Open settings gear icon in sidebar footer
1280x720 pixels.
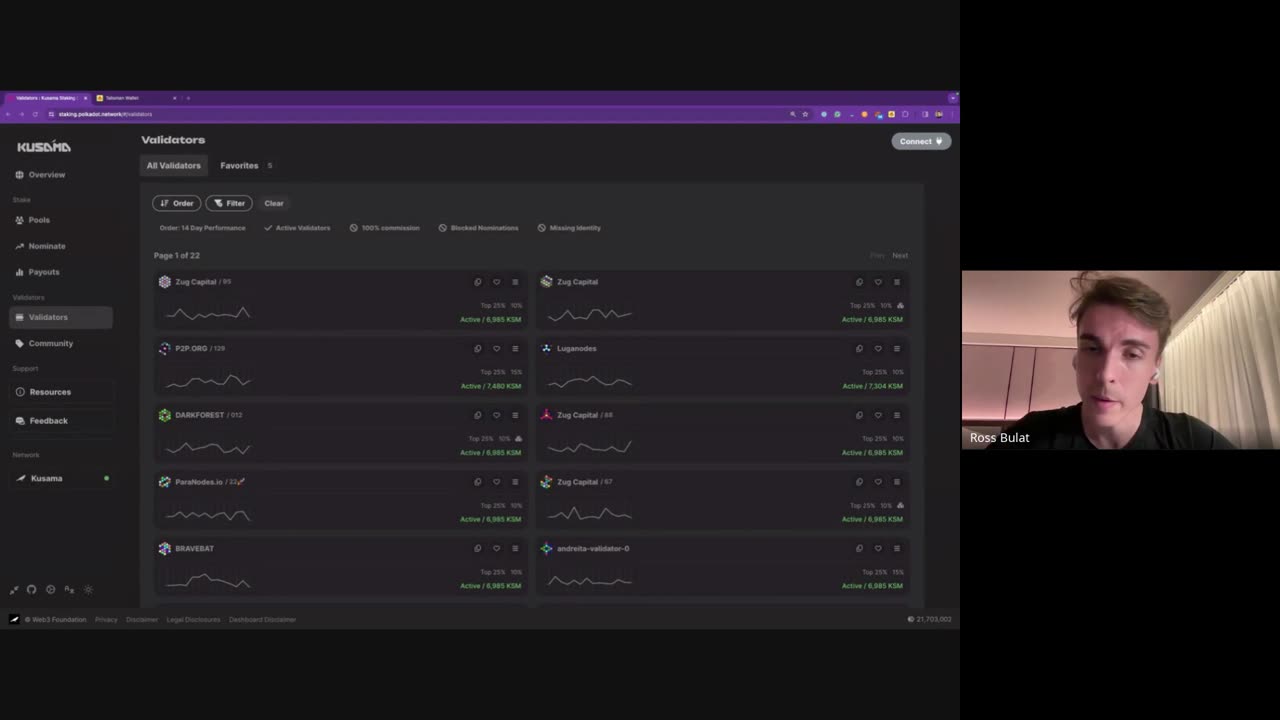coord(51,590)
